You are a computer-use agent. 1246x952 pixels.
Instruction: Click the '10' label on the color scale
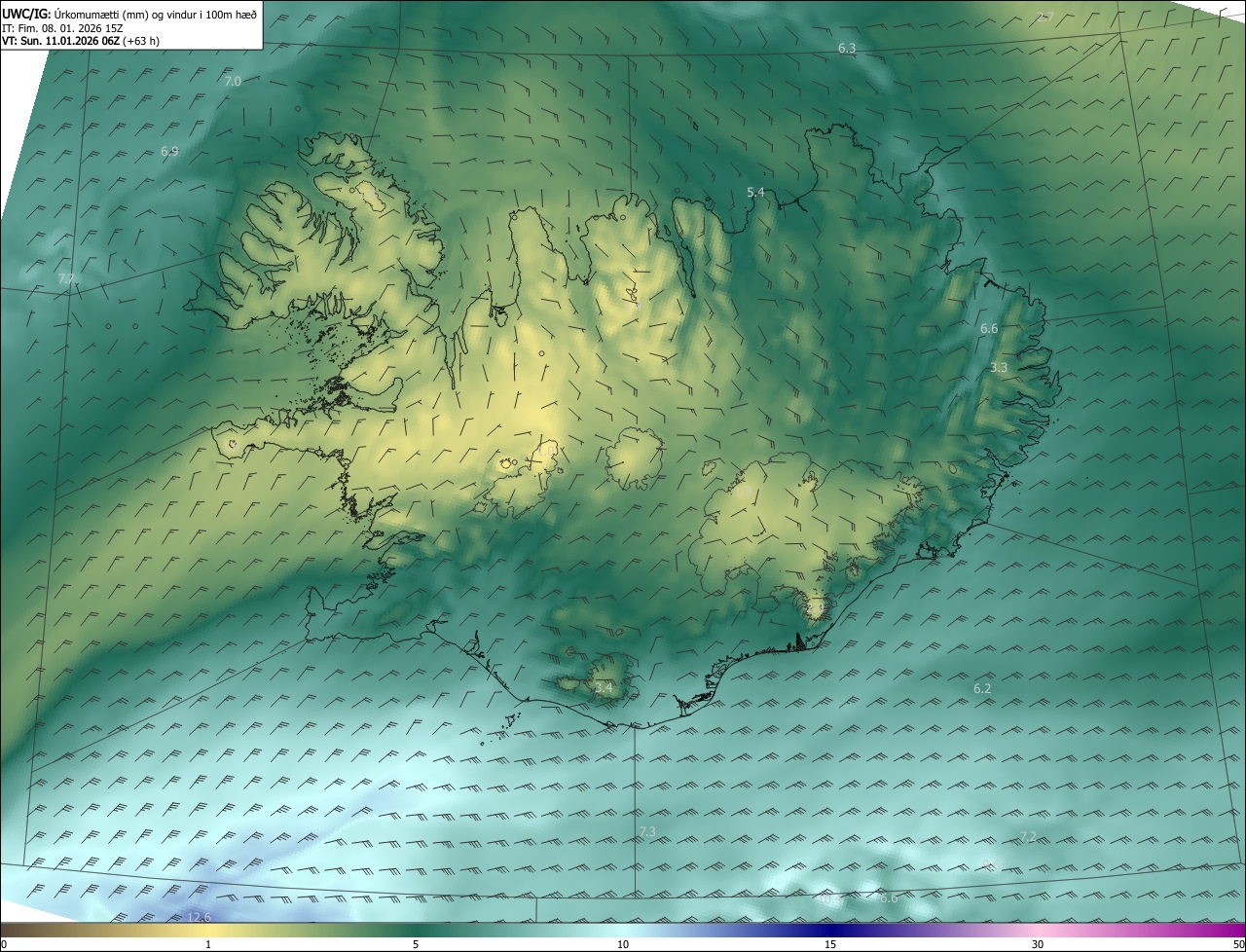coord(623,944)
